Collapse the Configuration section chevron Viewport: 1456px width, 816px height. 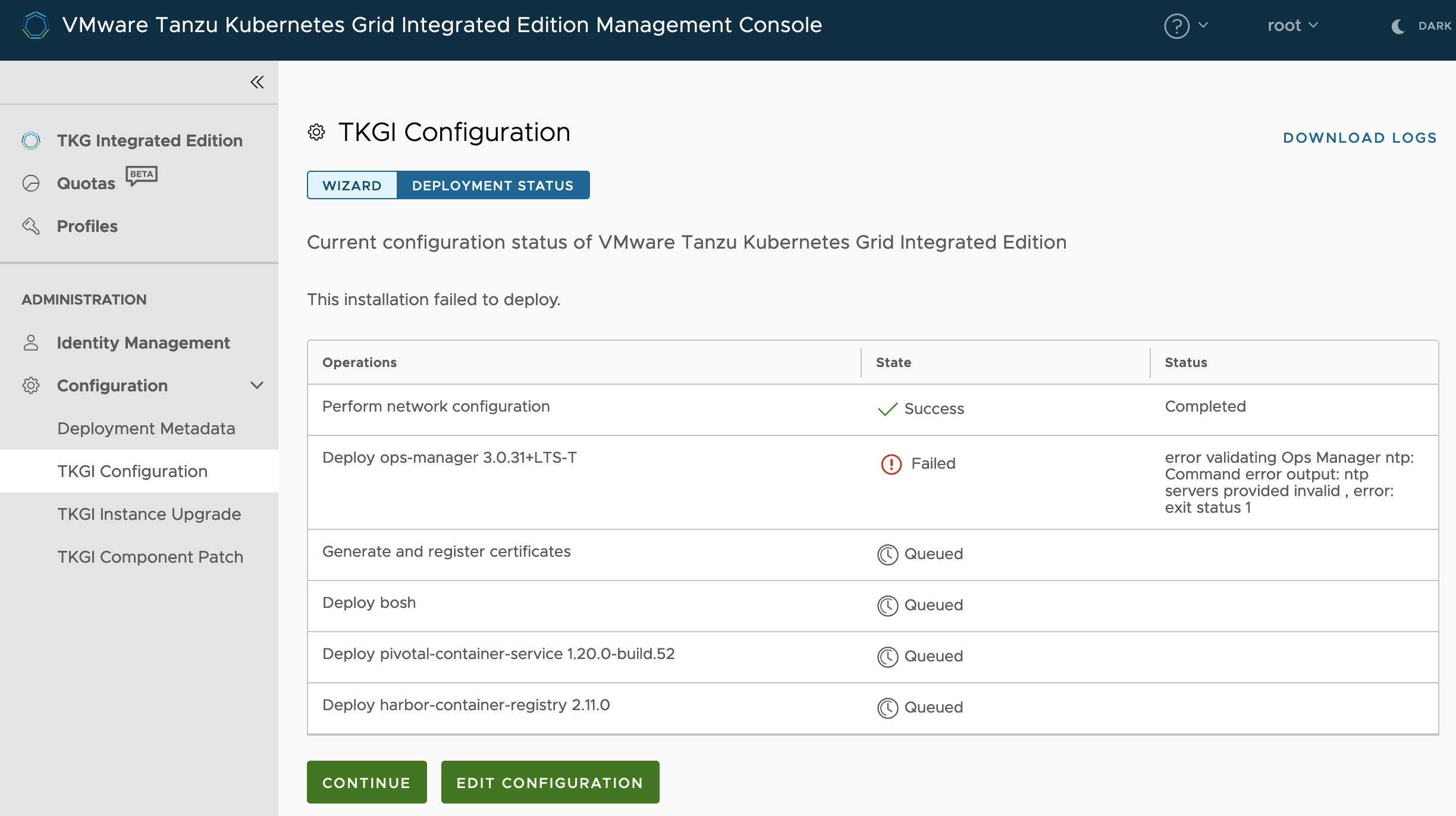coord(257,385)
